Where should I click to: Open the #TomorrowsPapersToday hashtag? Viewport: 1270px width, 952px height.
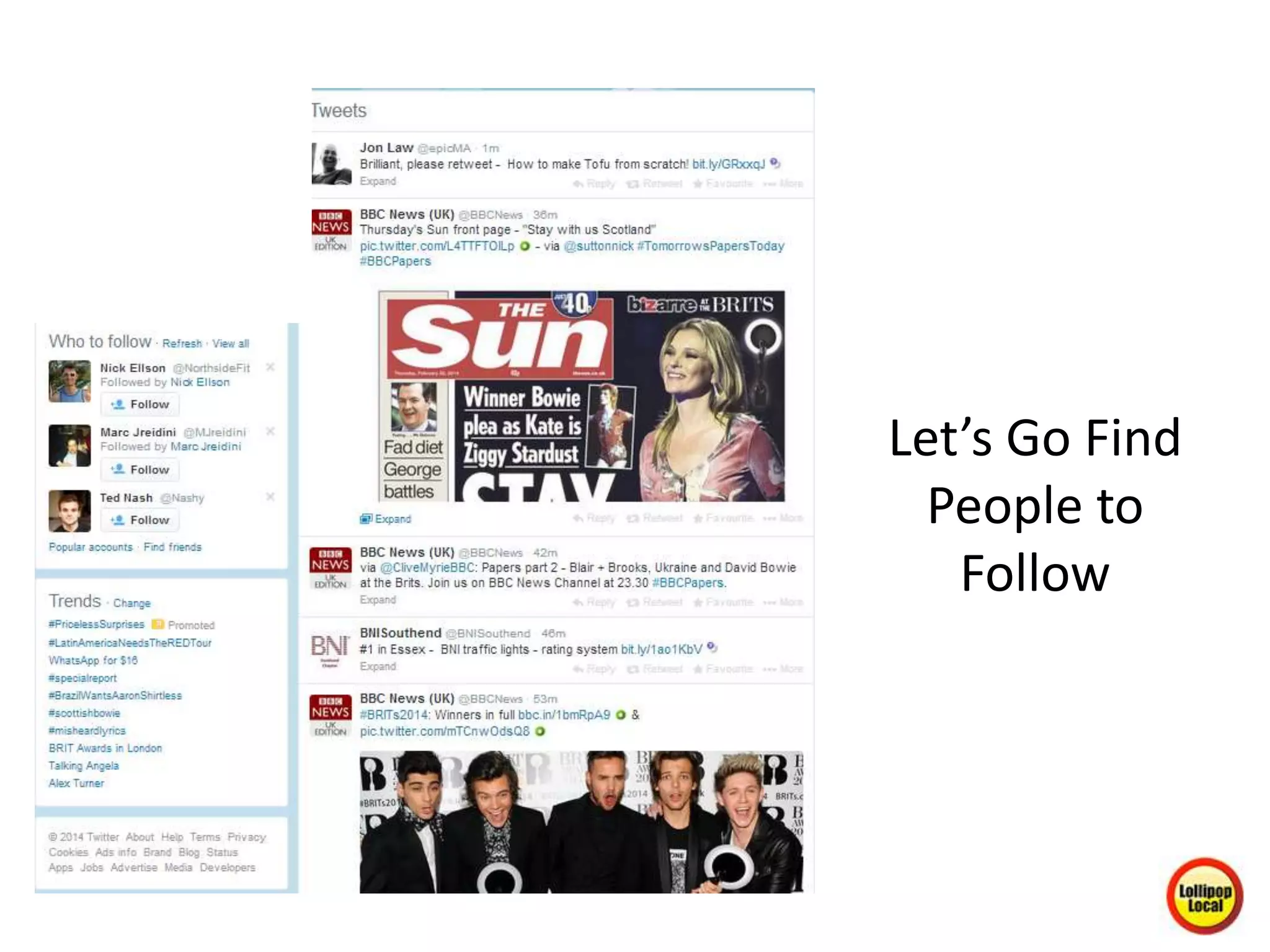711,246
